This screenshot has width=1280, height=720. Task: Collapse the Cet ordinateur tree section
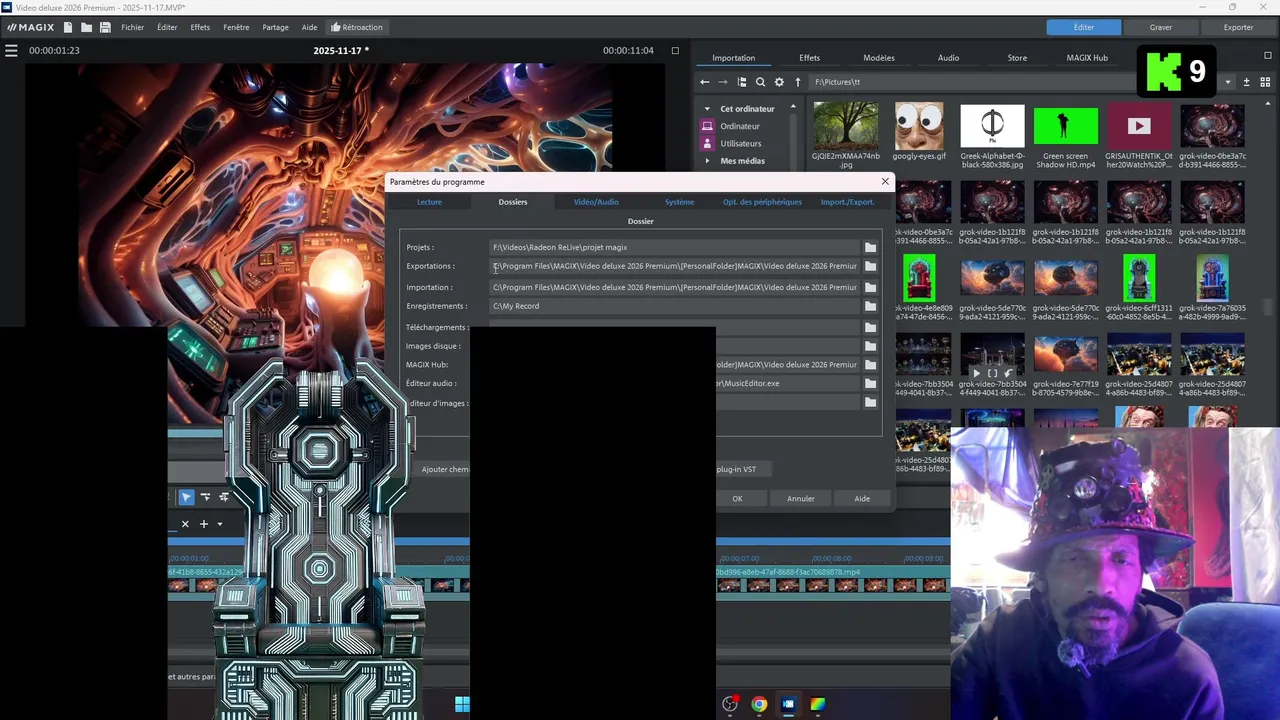(707, 109)
